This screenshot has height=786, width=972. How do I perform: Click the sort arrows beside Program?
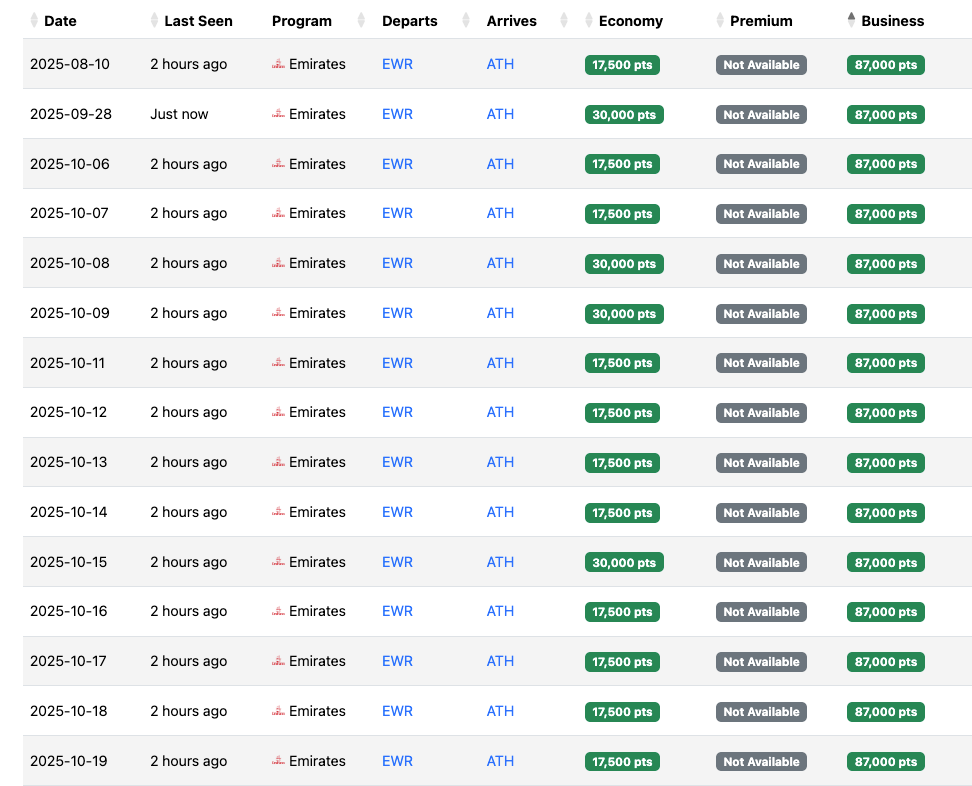click(361, 20)
